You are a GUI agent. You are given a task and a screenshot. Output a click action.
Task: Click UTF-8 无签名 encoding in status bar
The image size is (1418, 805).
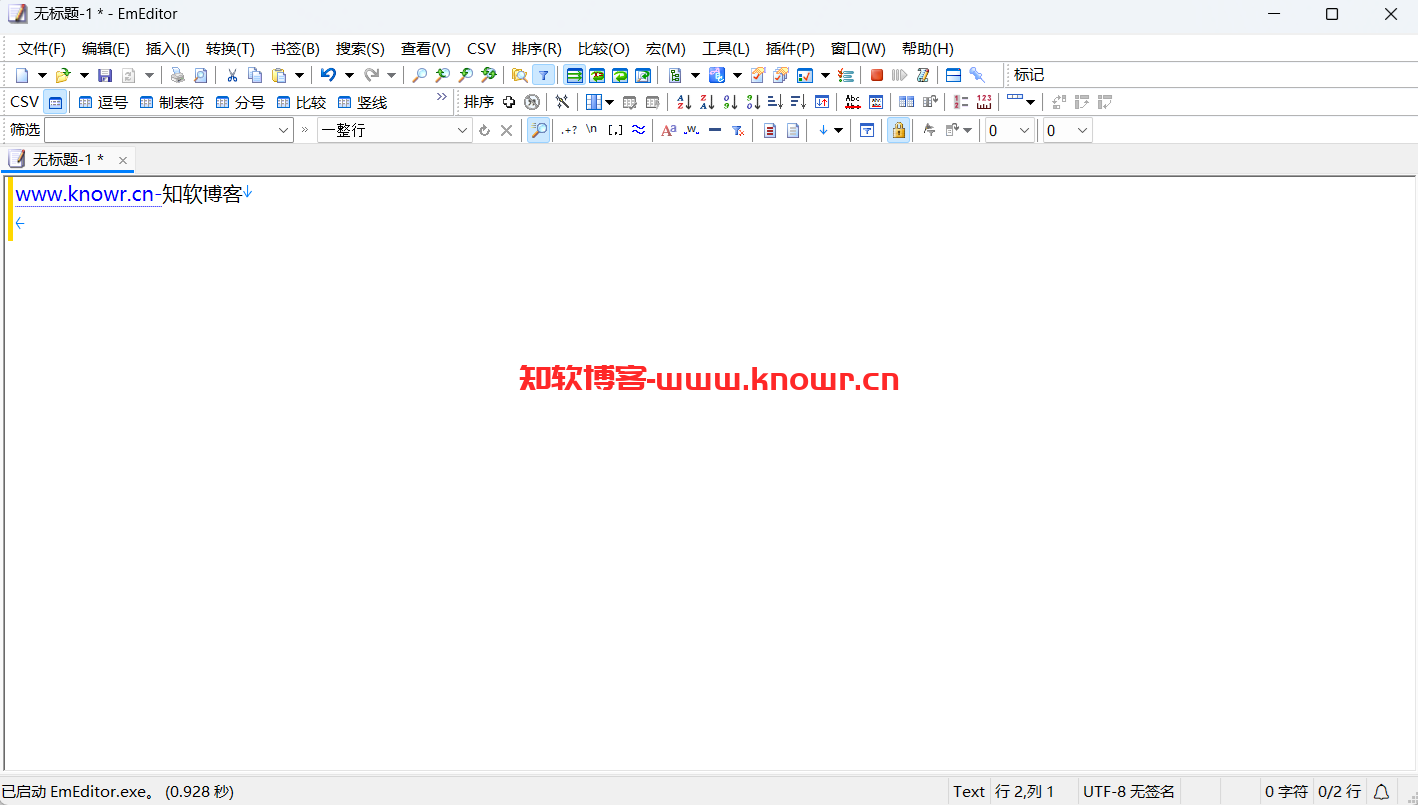coord(1129,791)
